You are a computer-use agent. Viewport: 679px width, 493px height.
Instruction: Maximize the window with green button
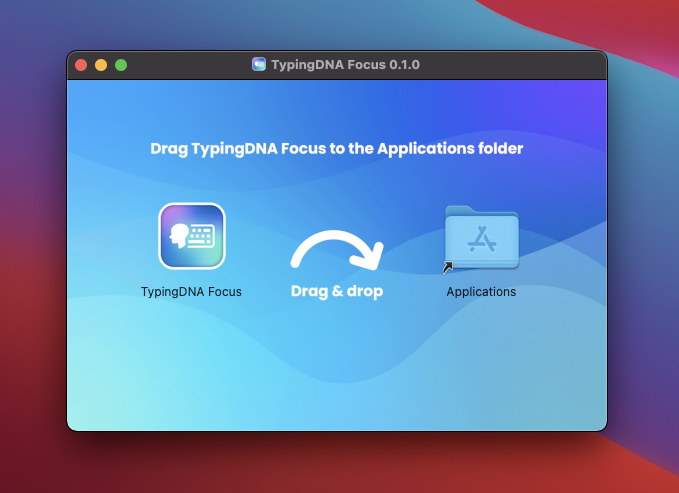click(x=121, y=65)
